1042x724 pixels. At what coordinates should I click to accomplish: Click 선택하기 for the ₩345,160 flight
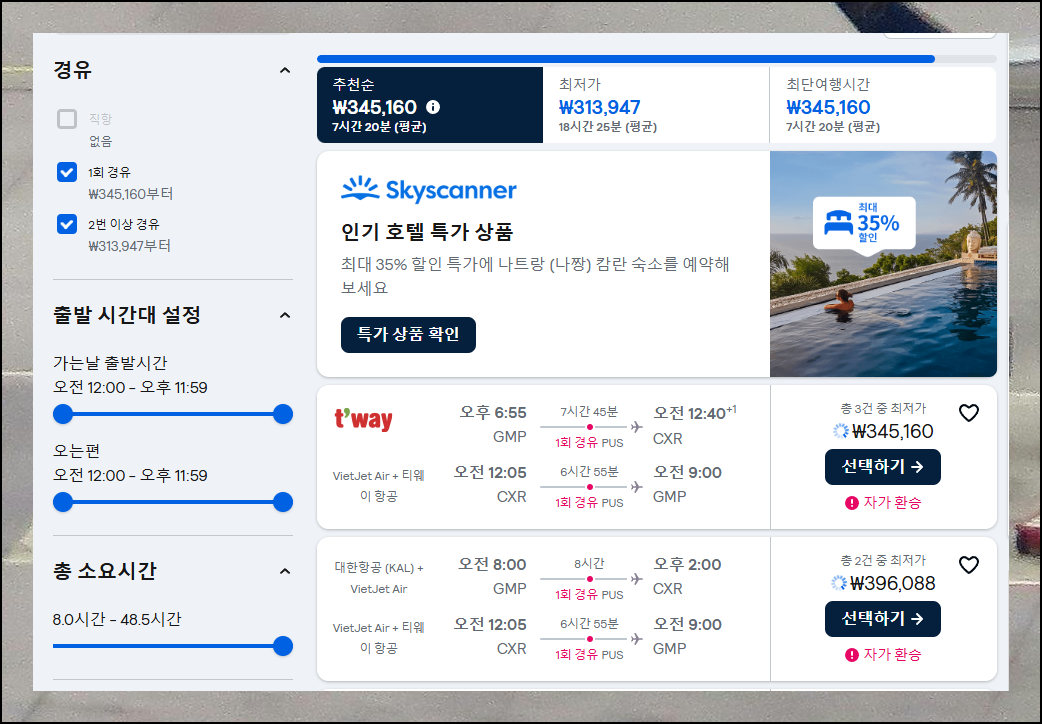(x=883, y=467)
